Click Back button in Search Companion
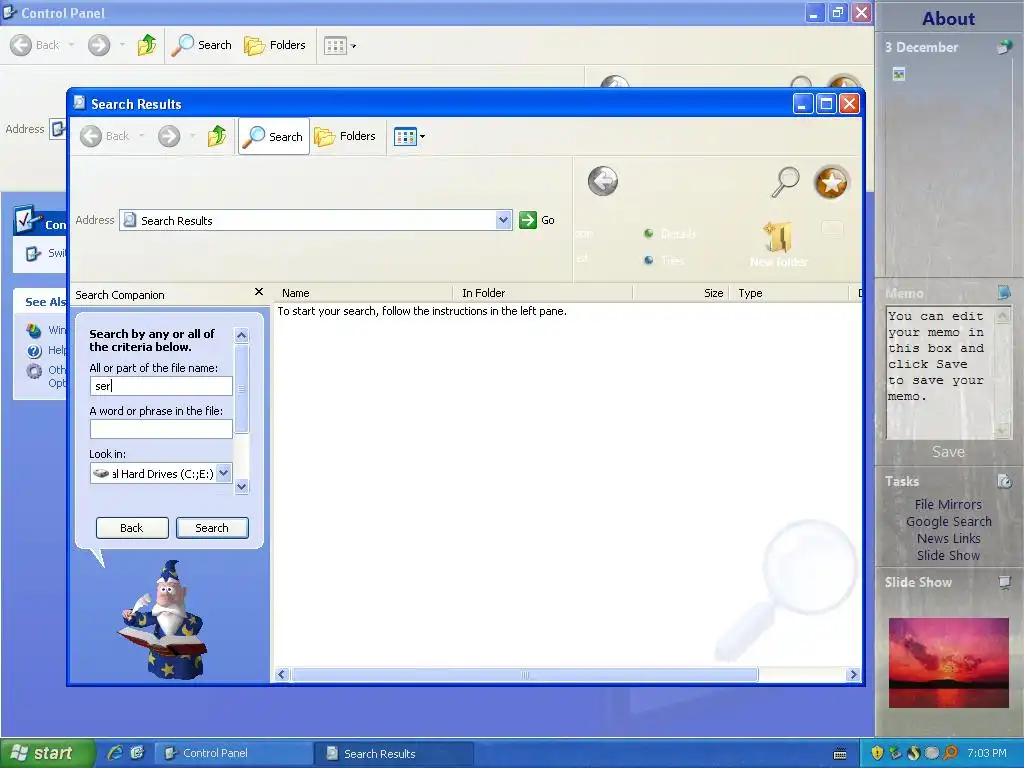1024x768 pixels. (132, 528)
